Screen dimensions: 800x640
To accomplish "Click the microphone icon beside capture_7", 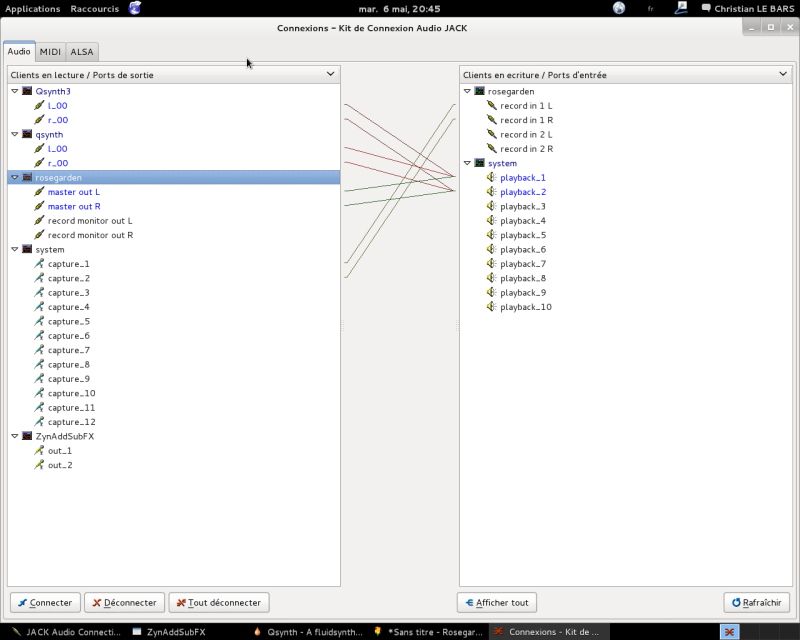I will (39, 350).
